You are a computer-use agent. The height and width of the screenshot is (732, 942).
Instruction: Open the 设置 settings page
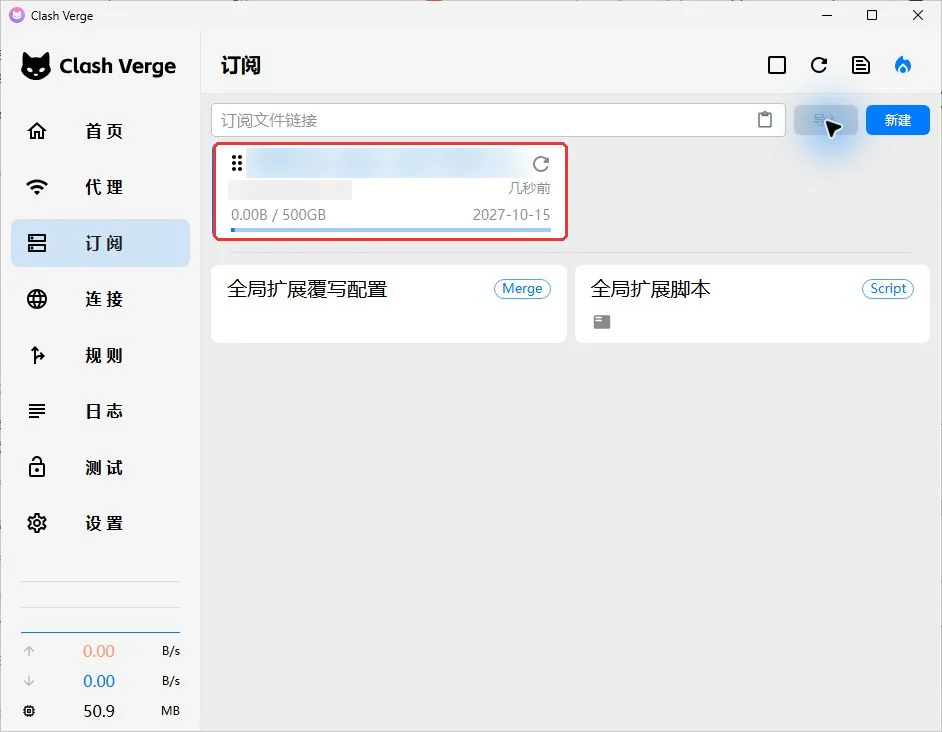[x=100, y=523]
